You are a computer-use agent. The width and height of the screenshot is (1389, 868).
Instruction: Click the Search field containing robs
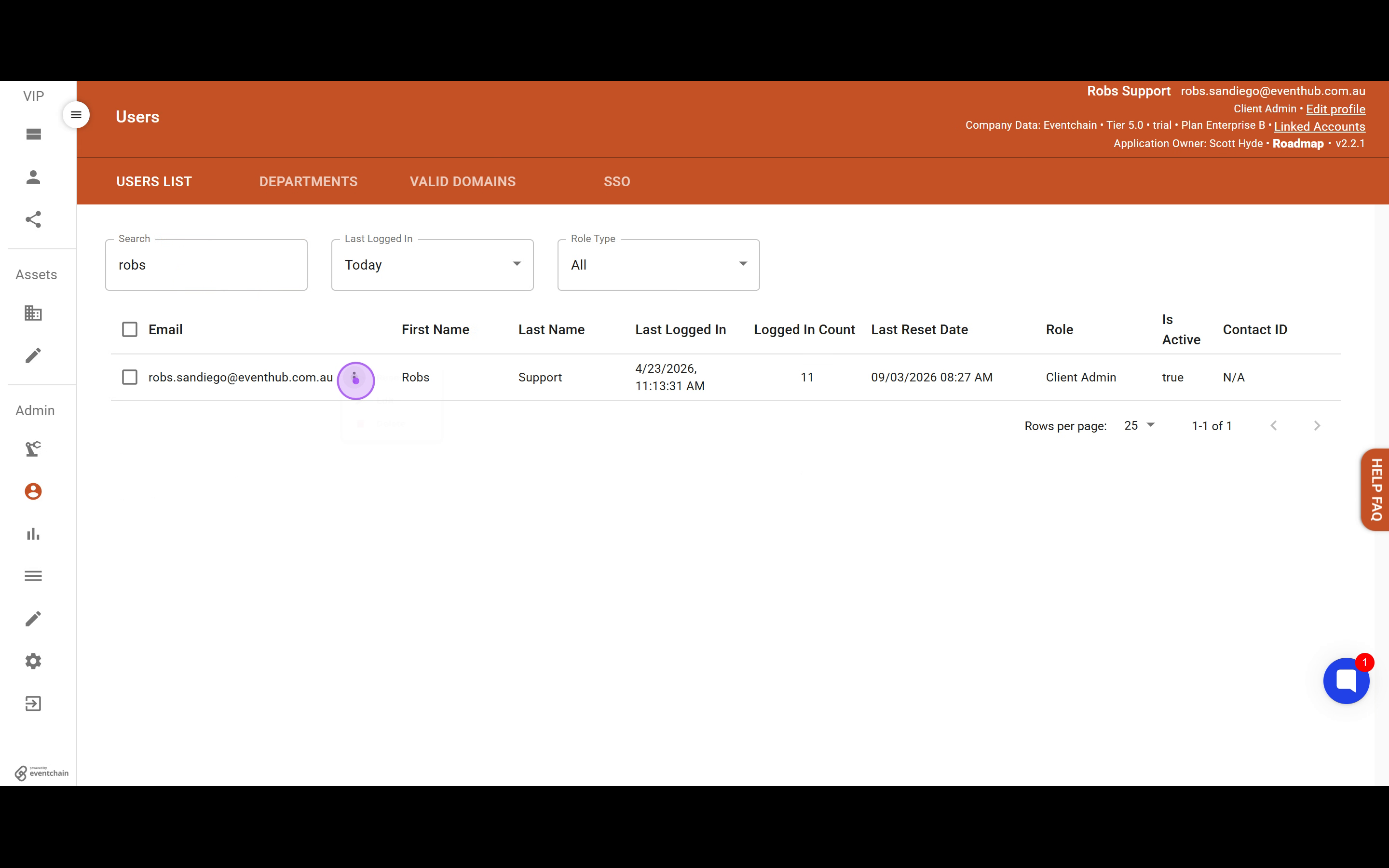point(206,265)
